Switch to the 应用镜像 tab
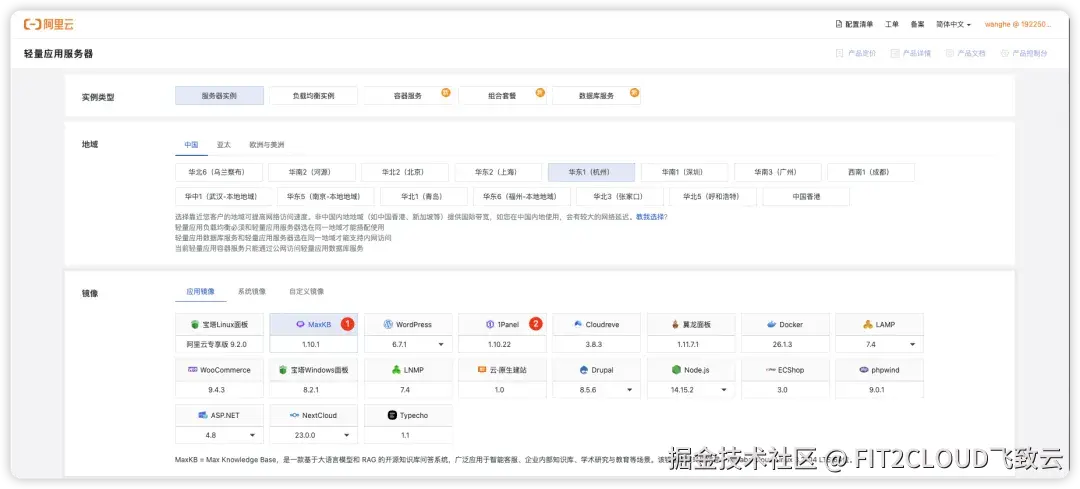1080x489 pixels. (x=200, y=292)
